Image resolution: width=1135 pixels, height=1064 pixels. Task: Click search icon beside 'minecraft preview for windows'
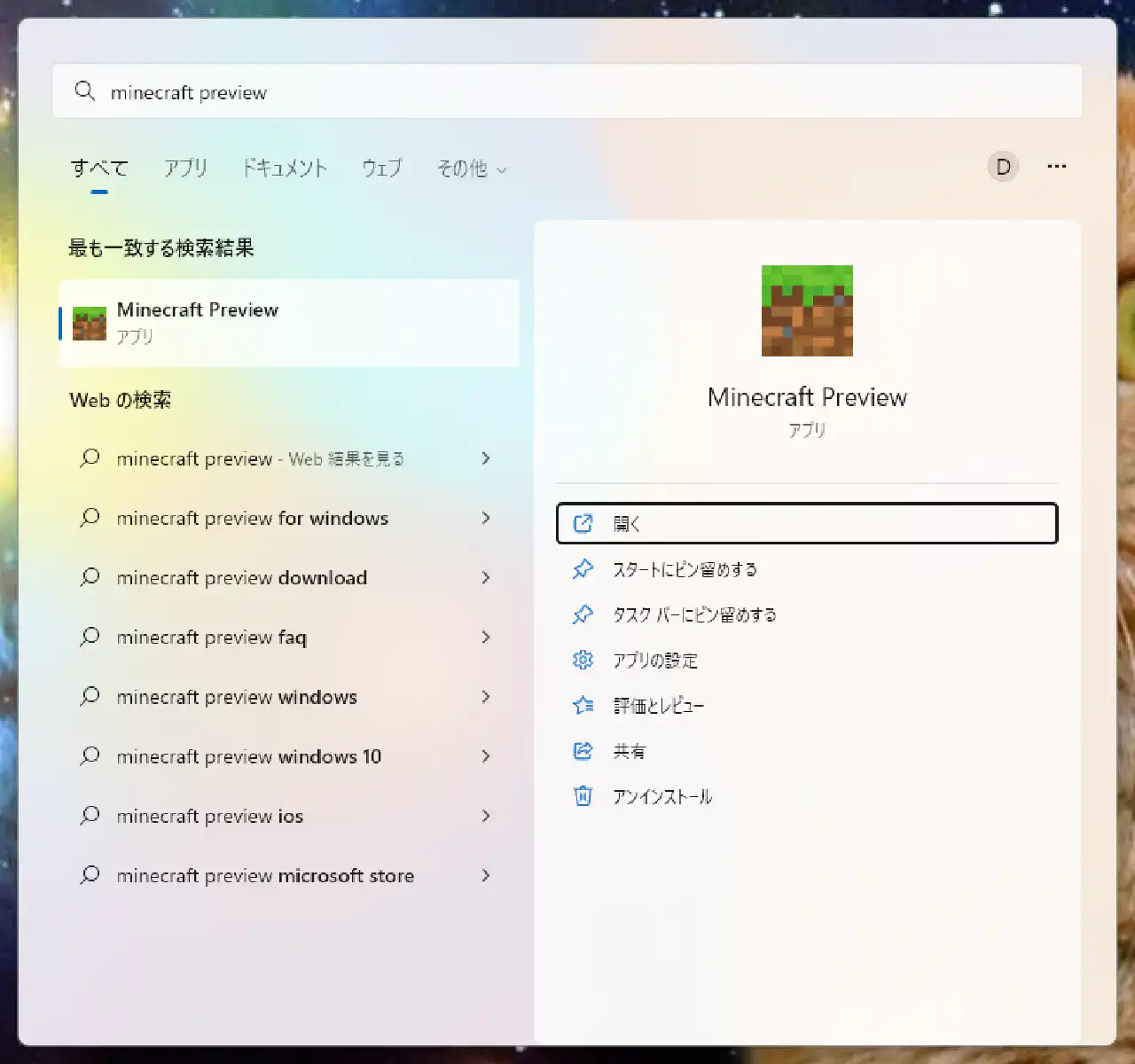(90, 518)
